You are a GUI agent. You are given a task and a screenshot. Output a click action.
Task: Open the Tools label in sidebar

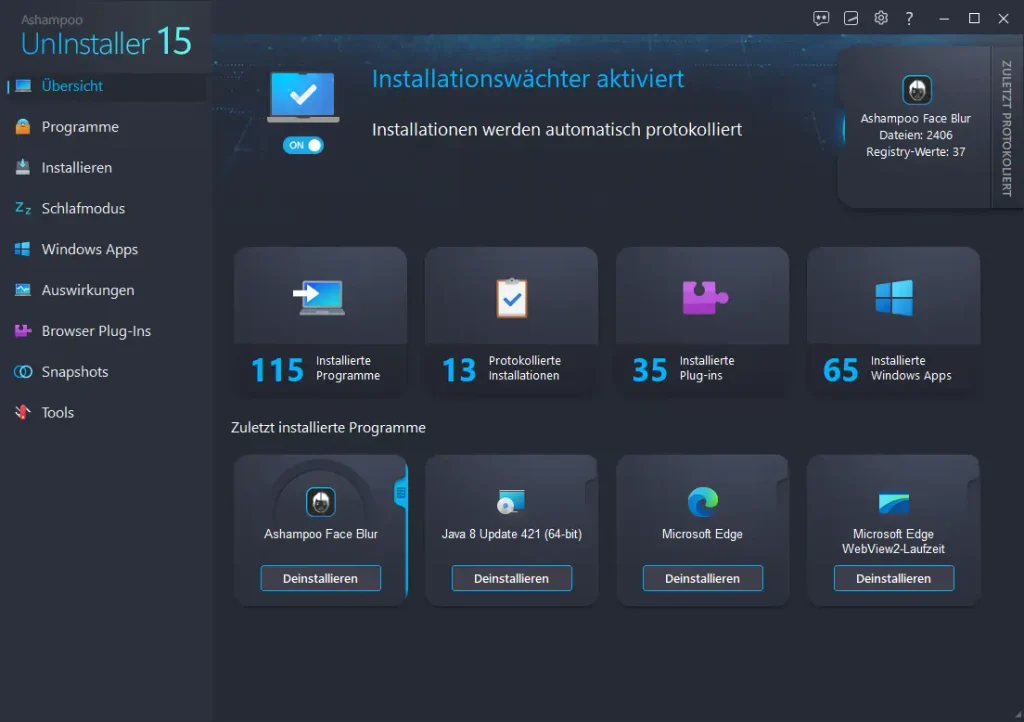57,413
